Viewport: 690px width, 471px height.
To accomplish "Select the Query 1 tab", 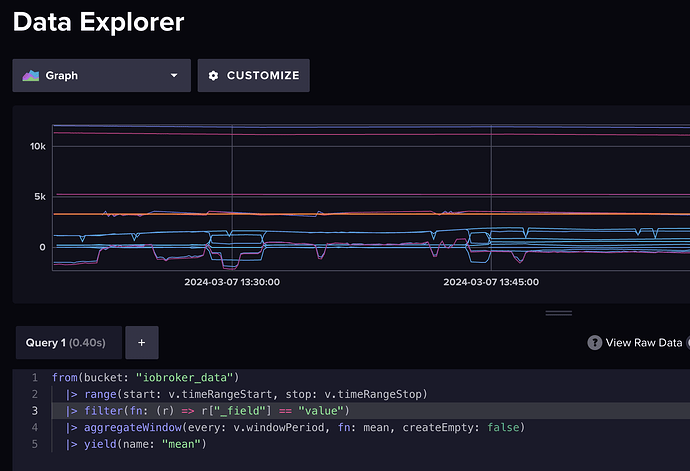I will tap(66, 342).
